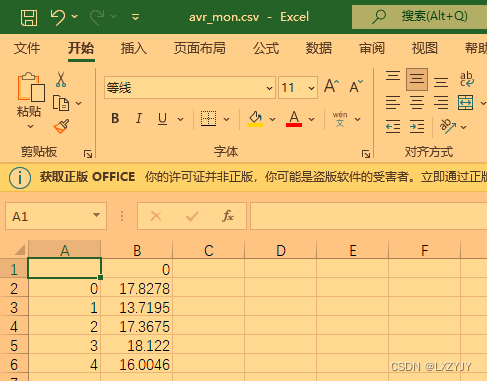
Task: Open the 字体 dialog launcher
Action: 366,154
